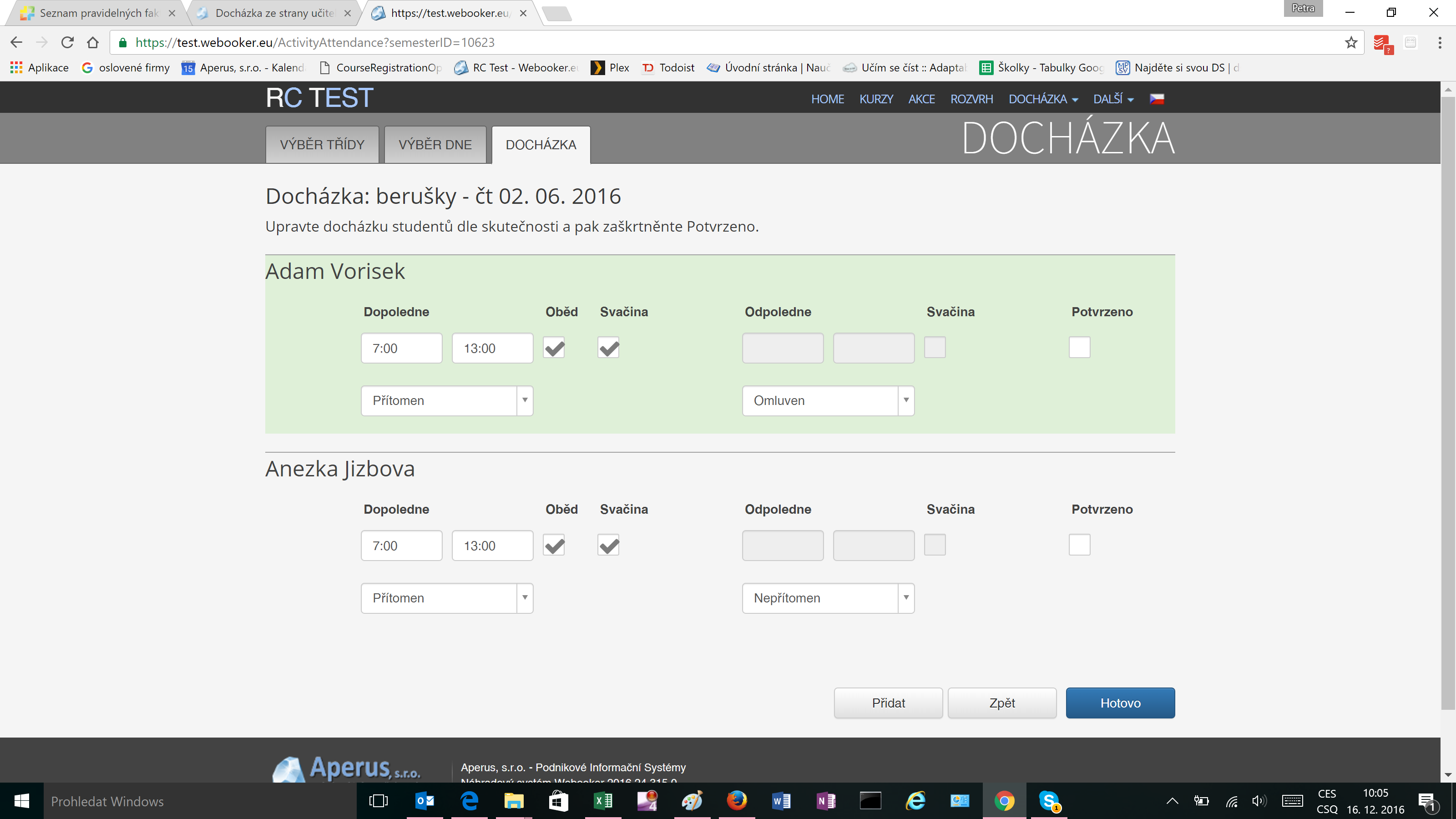Open Firefox from the taskbar

(x=737, y=800)
